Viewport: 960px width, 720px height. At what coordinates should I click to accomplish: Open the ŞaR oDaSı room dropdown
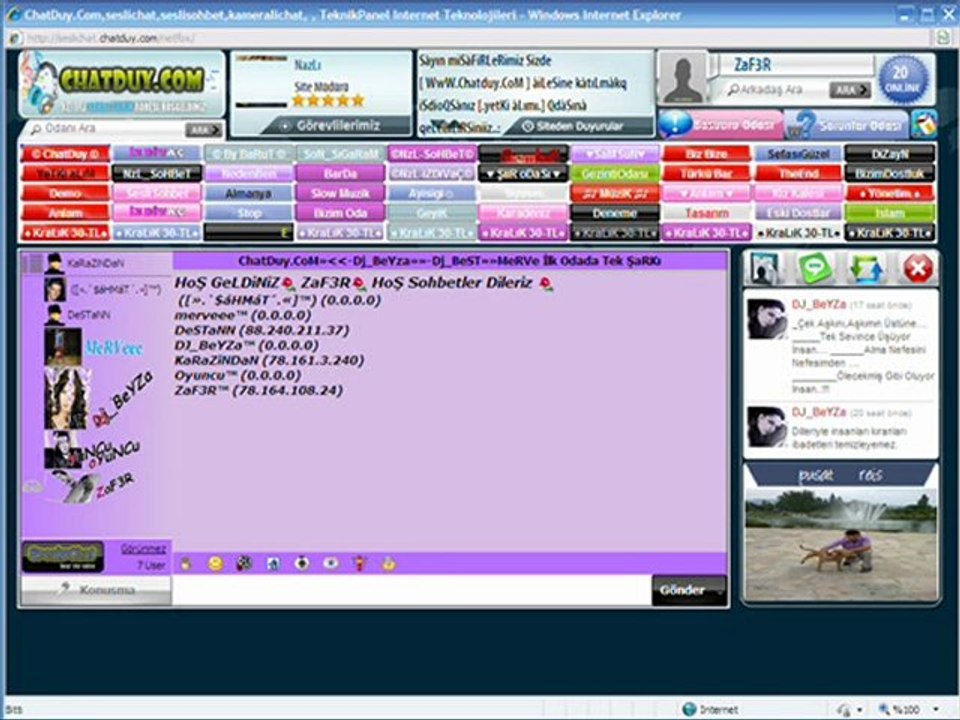[x=523, y=174]
